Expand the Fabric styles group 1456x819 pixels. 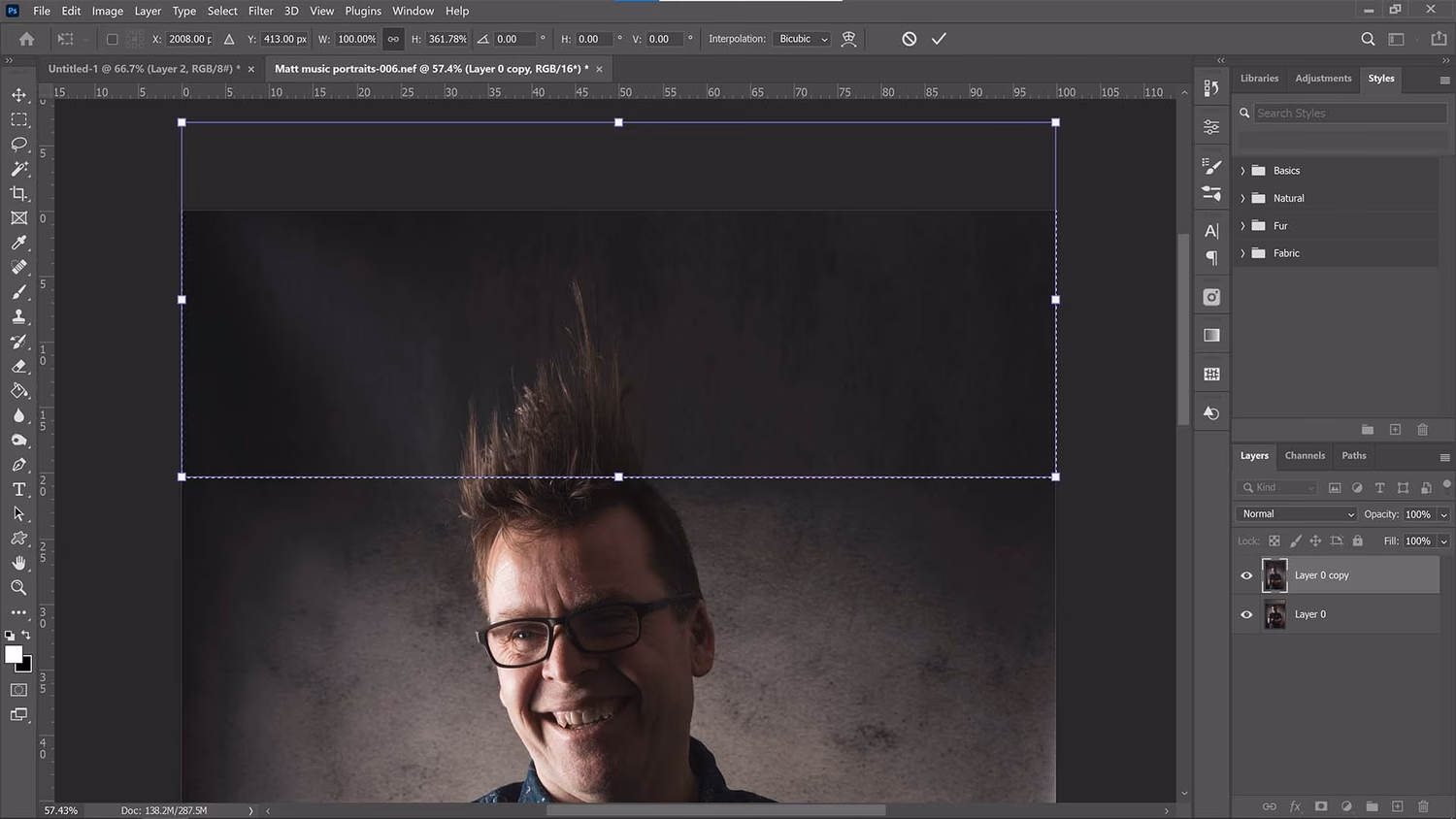click(1243, 253)
